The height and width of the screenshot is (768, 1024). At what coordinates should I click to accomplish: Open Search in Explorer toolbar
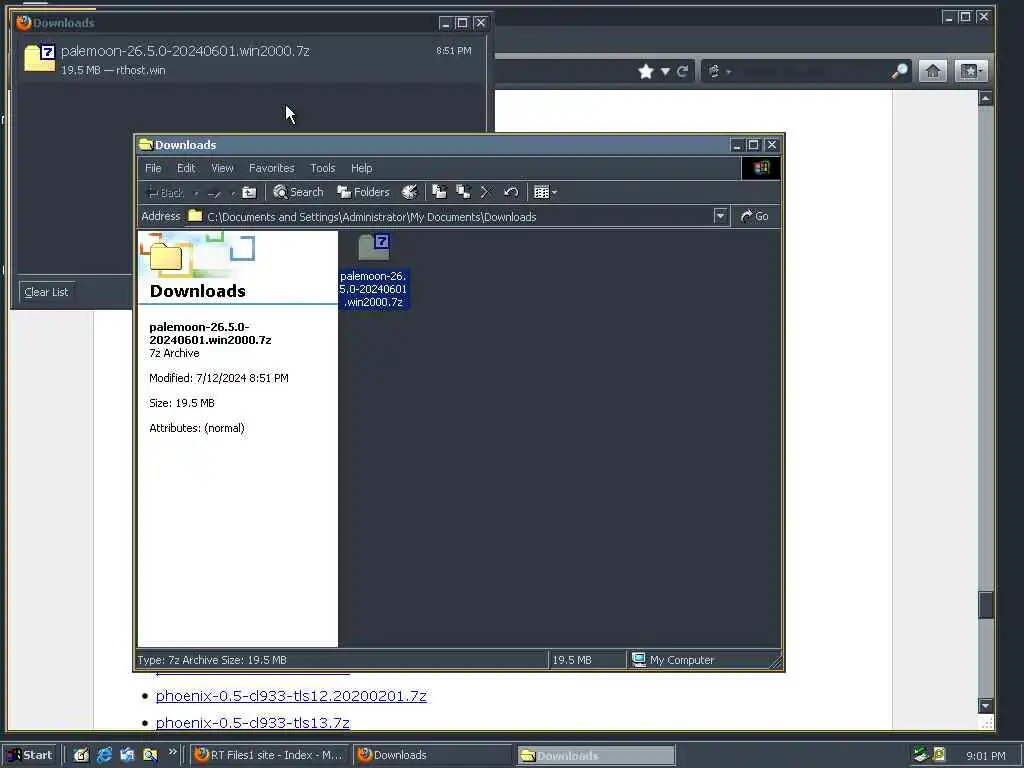(x=298, y=192)
